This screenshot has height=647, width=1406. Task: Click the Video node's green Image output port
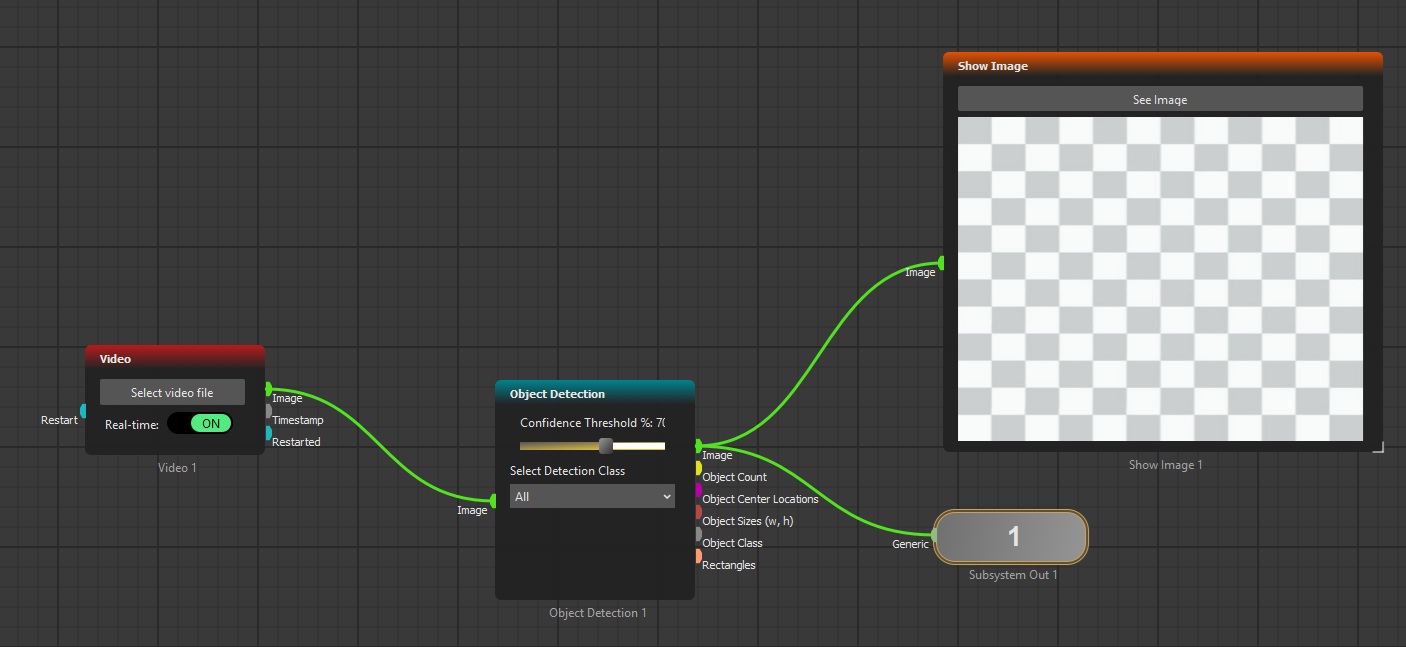[268, 388]
